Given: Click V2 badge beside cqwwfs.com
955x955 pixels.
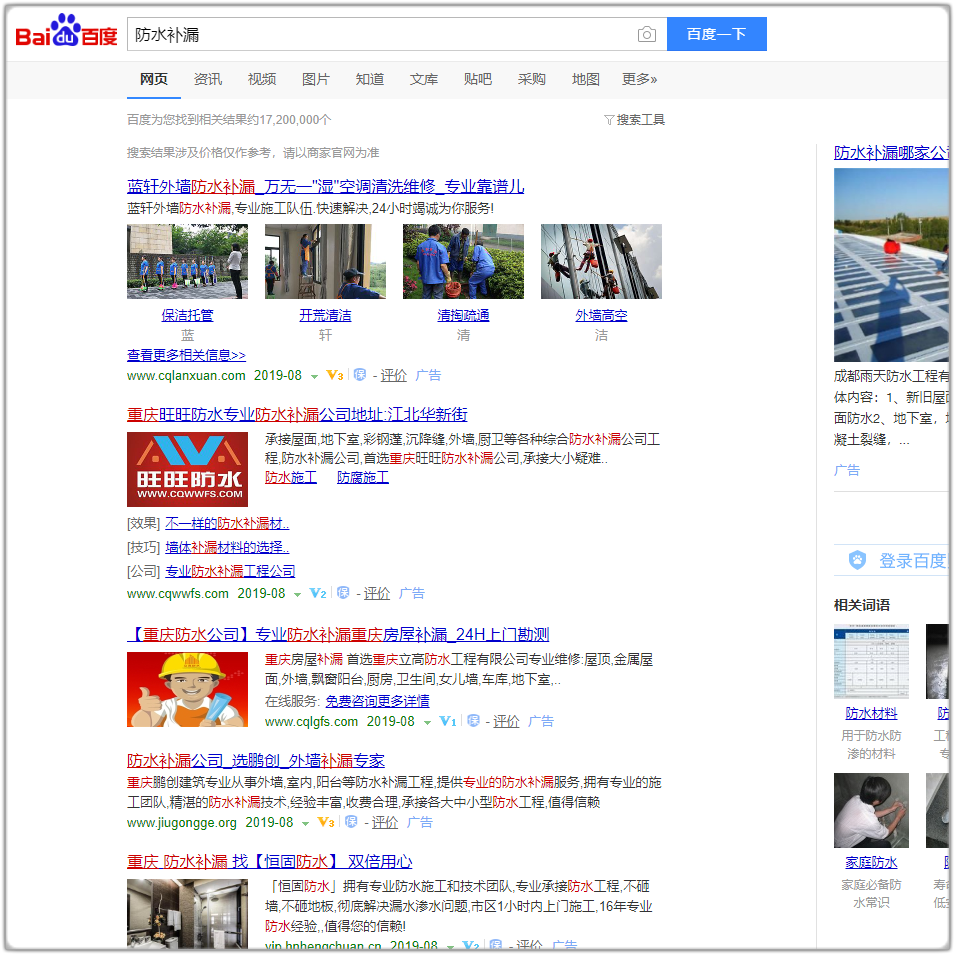Looking at the screenshot, I should (x=318, y=594).
